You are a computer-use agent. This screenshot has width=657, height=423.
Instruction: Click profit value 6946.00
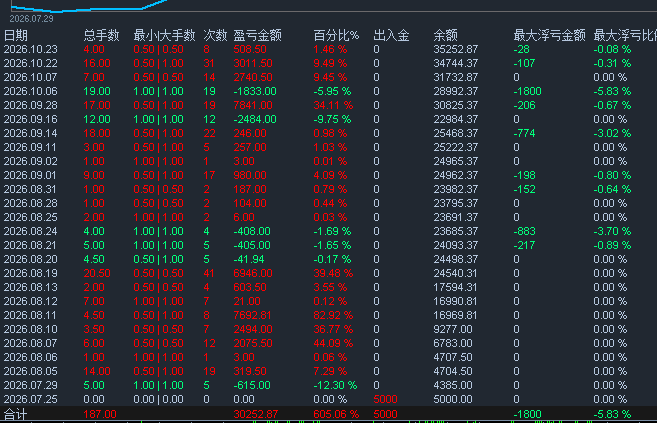pyautogui.click(x=253, y=273)
